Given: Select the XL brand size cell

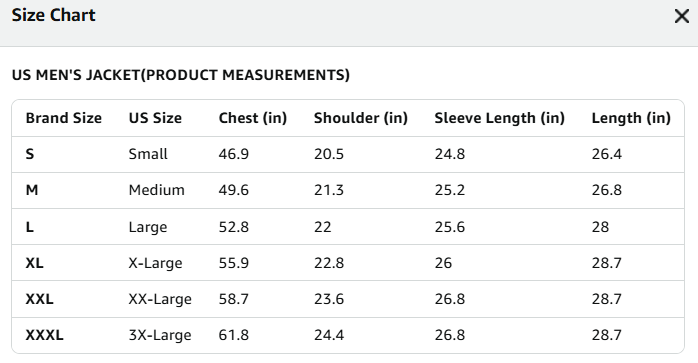Looking at the screenshot, I should (x=35, y=263).
